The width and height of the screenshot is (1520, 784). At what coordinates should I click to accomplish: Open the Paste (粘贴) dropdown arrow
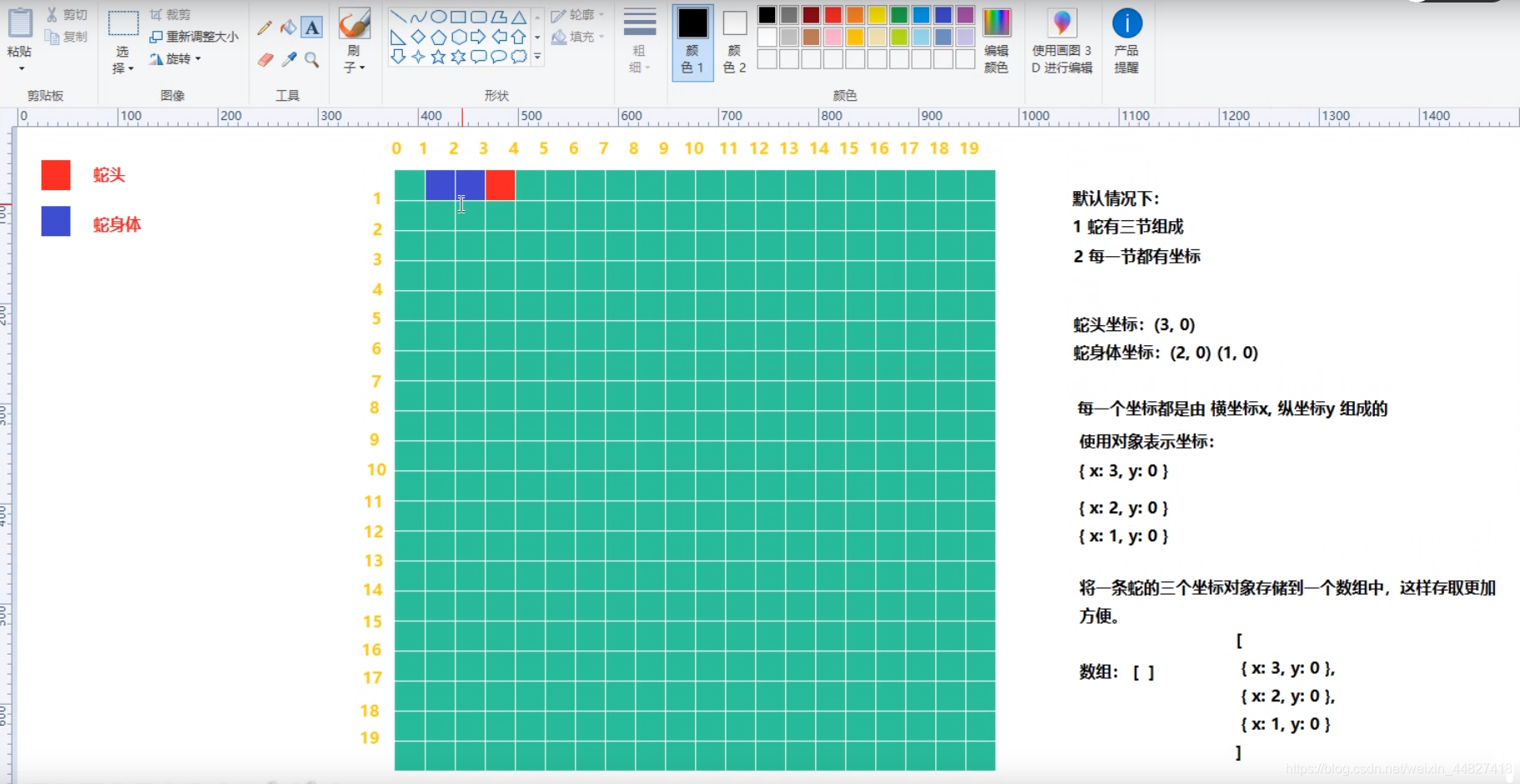point(21,68)
